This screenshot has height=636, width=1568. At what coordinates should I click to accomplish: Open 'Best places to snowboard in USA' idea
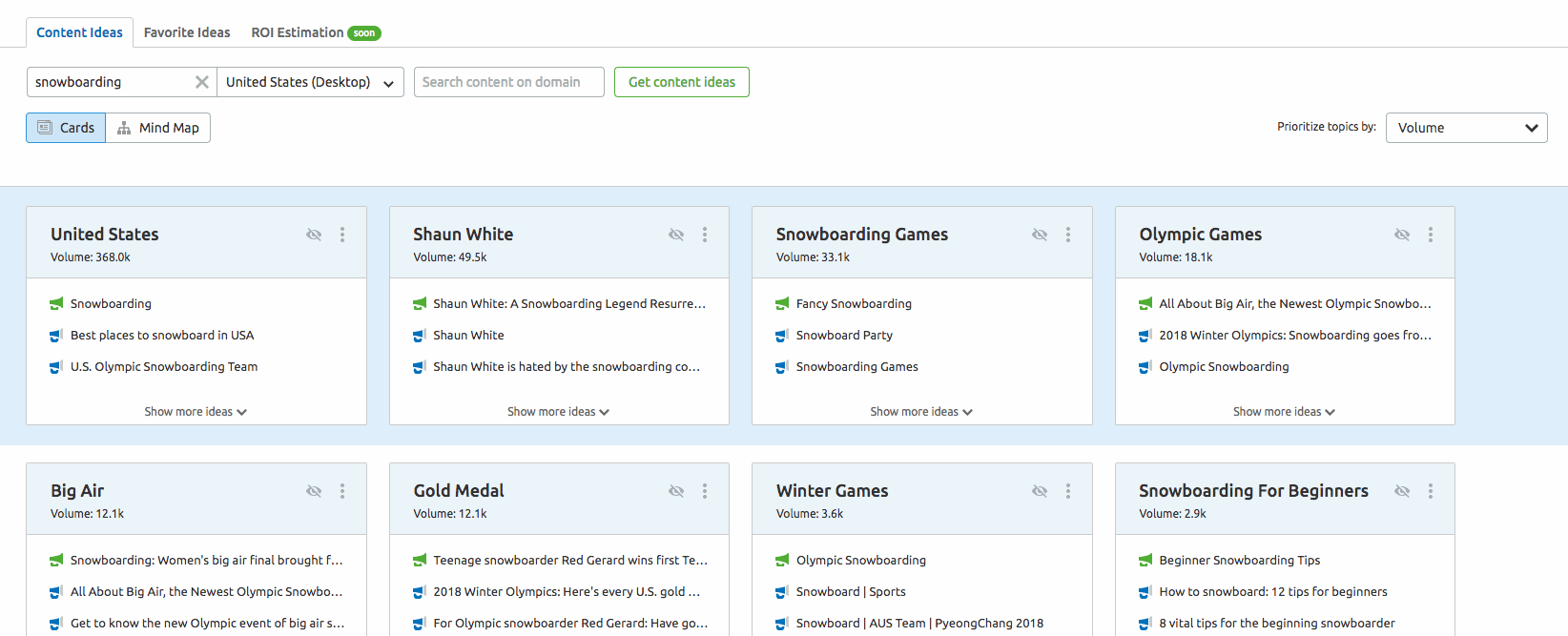click(x=162, y=336)
